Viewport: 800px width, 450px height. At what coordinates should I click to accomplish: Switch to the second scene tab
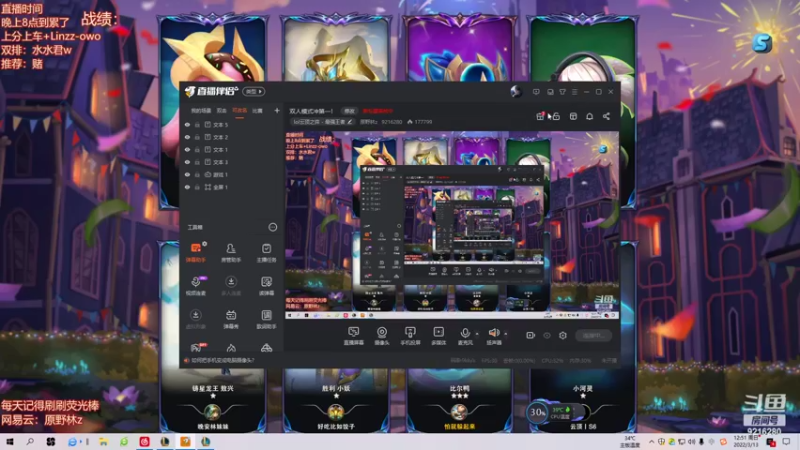221,111
